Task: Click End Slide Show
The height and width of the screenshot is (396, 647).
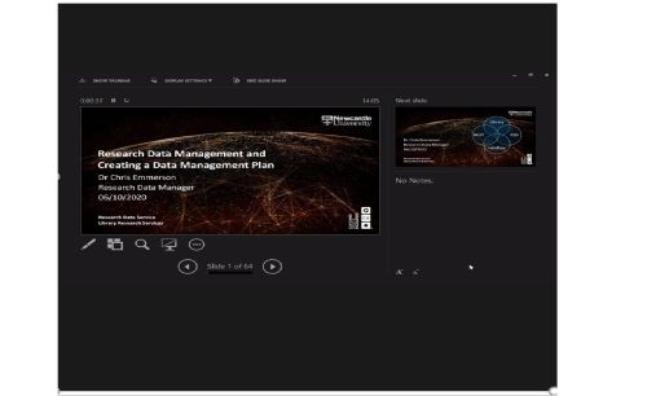Action: (260, 80)
